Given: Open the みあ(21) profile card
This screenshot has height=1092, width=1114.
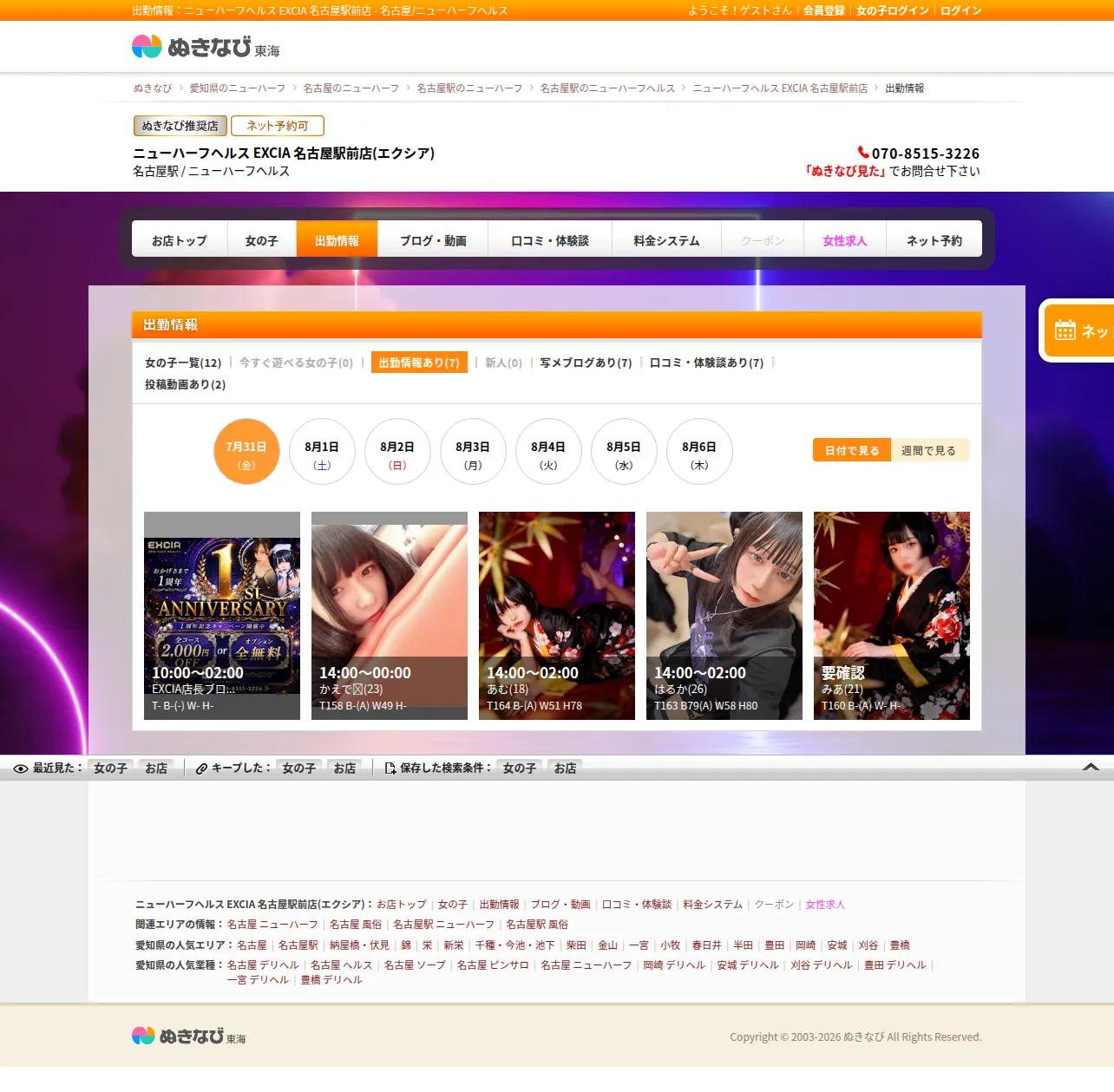Looking at the screenshot, I should pos(892,616).
